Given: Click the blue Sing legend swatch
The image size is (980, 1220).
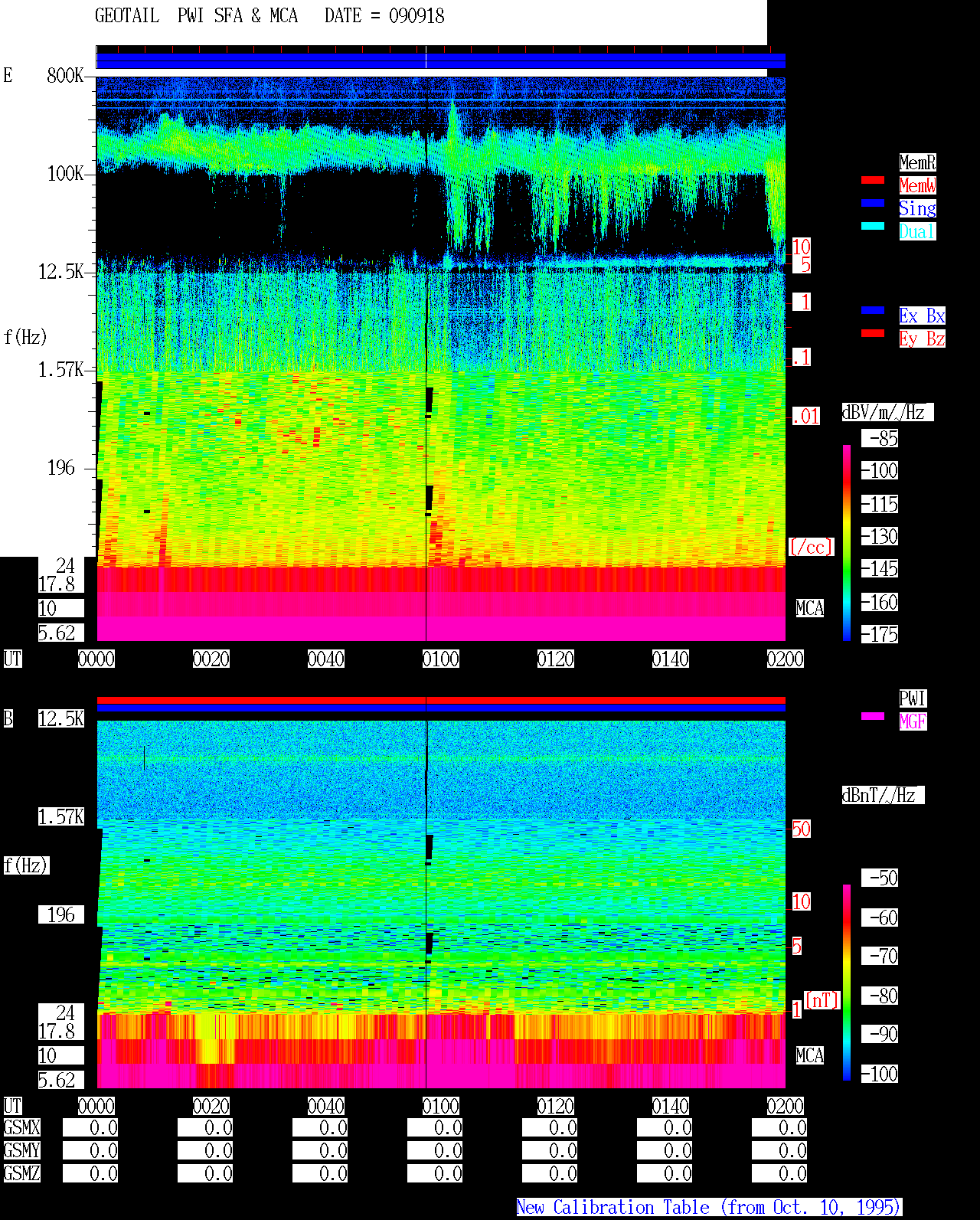Looking at the screenshot, I should tap(873, 203).
